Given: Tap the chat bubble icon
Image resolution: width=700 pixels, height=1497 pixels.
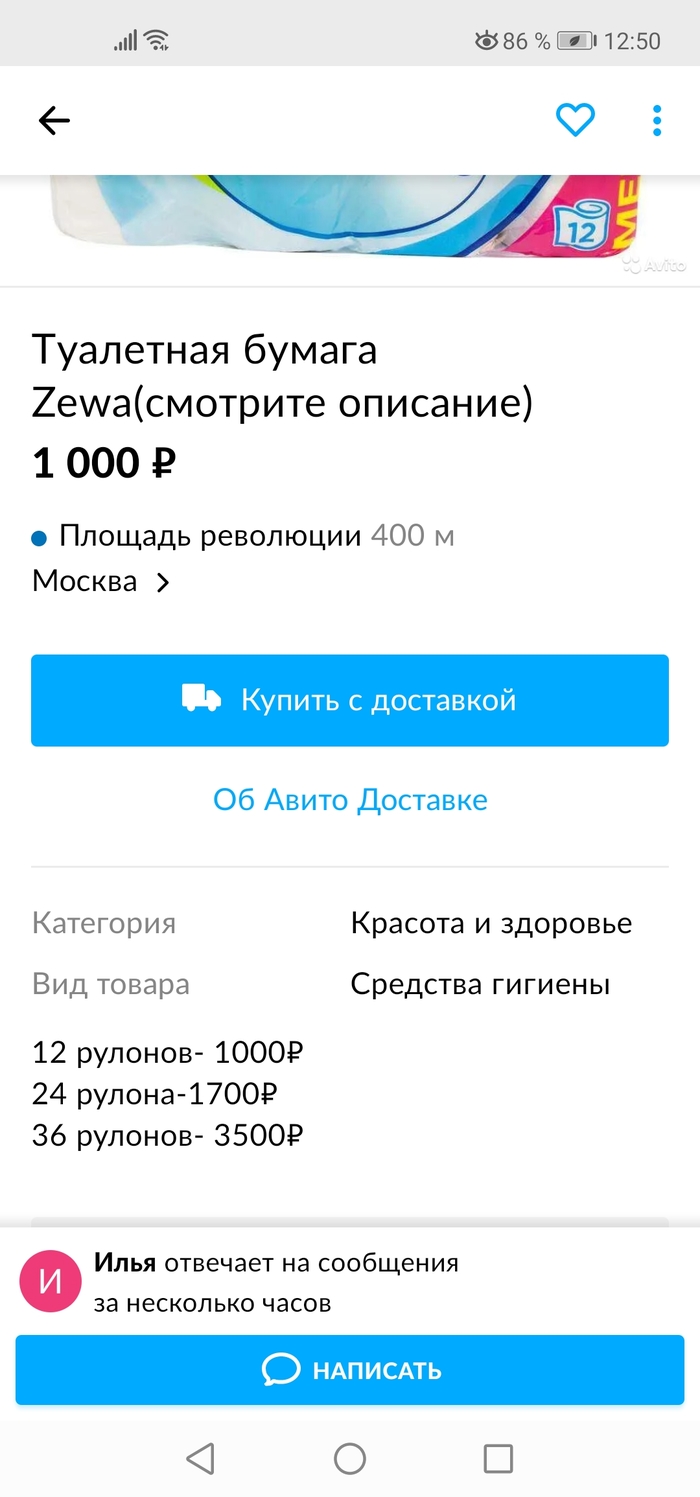Looking at the screenshot, I should (x=281, y=1370).
